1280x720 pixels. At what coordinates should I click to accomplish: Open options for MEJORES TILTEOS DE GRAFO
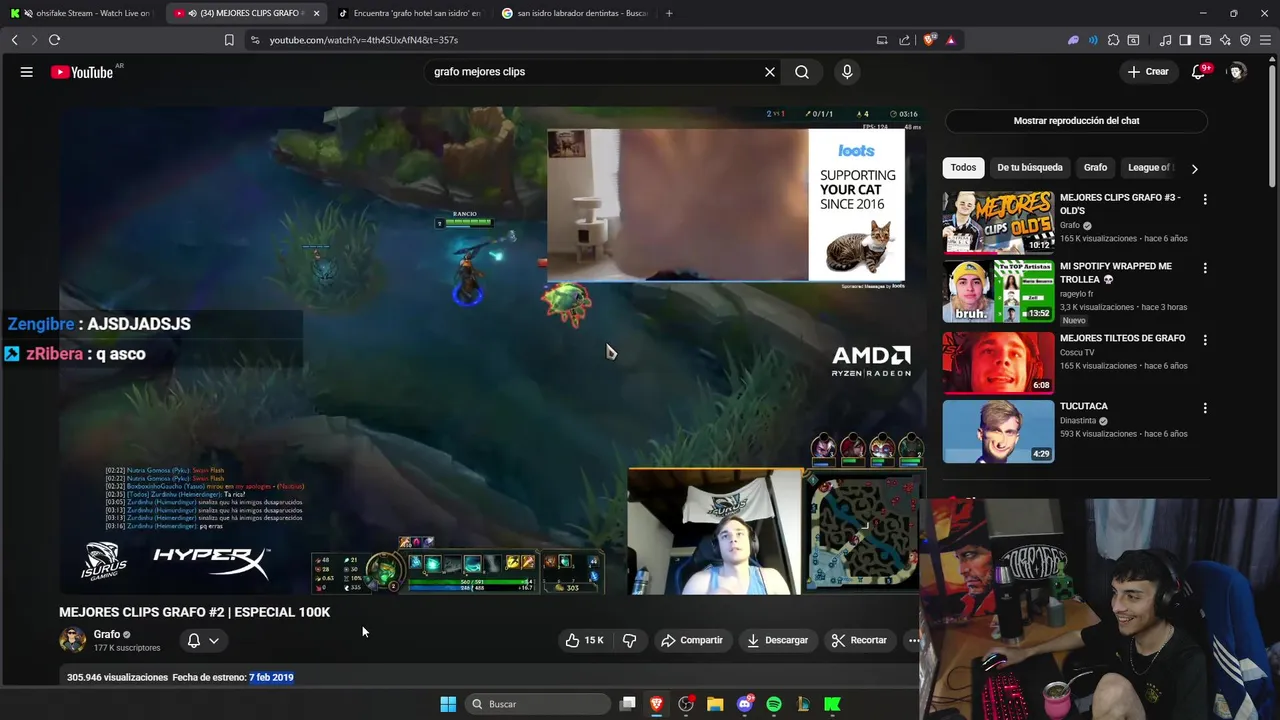pyautogui.click(x=1205, y=340)
